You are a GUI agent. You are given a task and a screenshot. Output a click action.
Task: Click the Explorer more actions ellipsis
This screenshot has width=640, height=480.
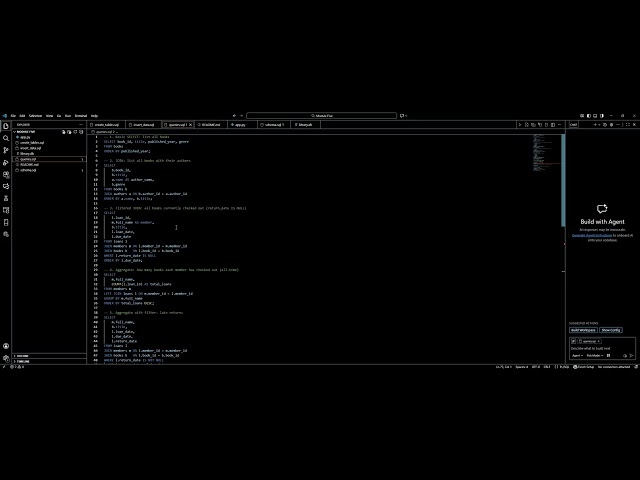81,124
